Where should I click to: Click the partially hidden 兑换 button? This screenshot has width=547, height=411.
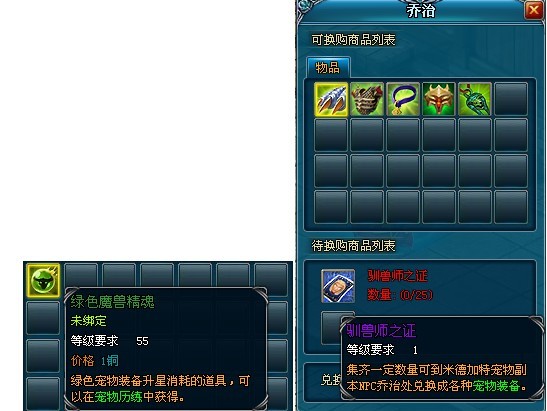pos(330,380)
